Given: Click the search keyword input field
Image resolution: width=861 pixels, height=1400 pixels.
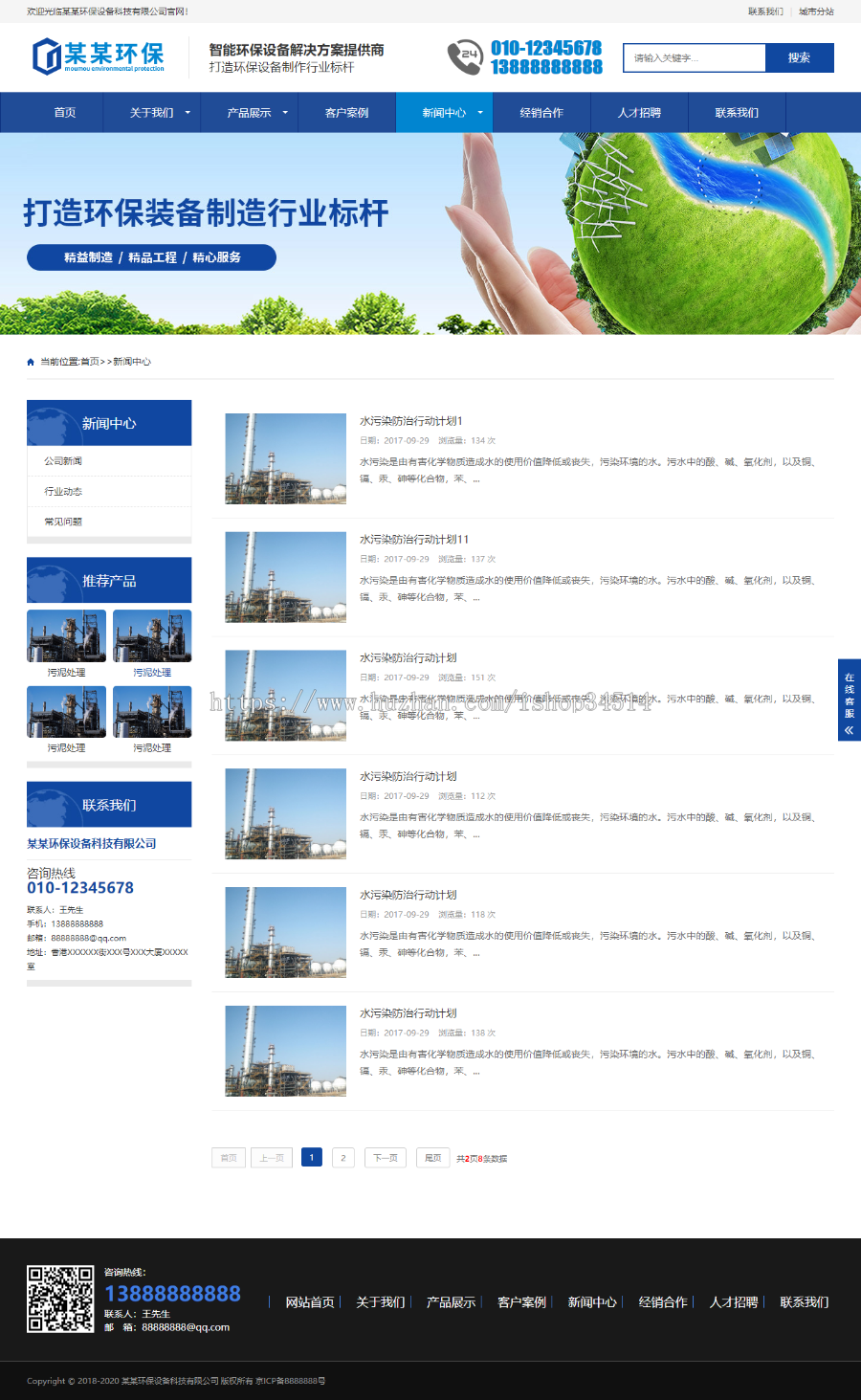Looking at the screenshot, I should 694,57.
